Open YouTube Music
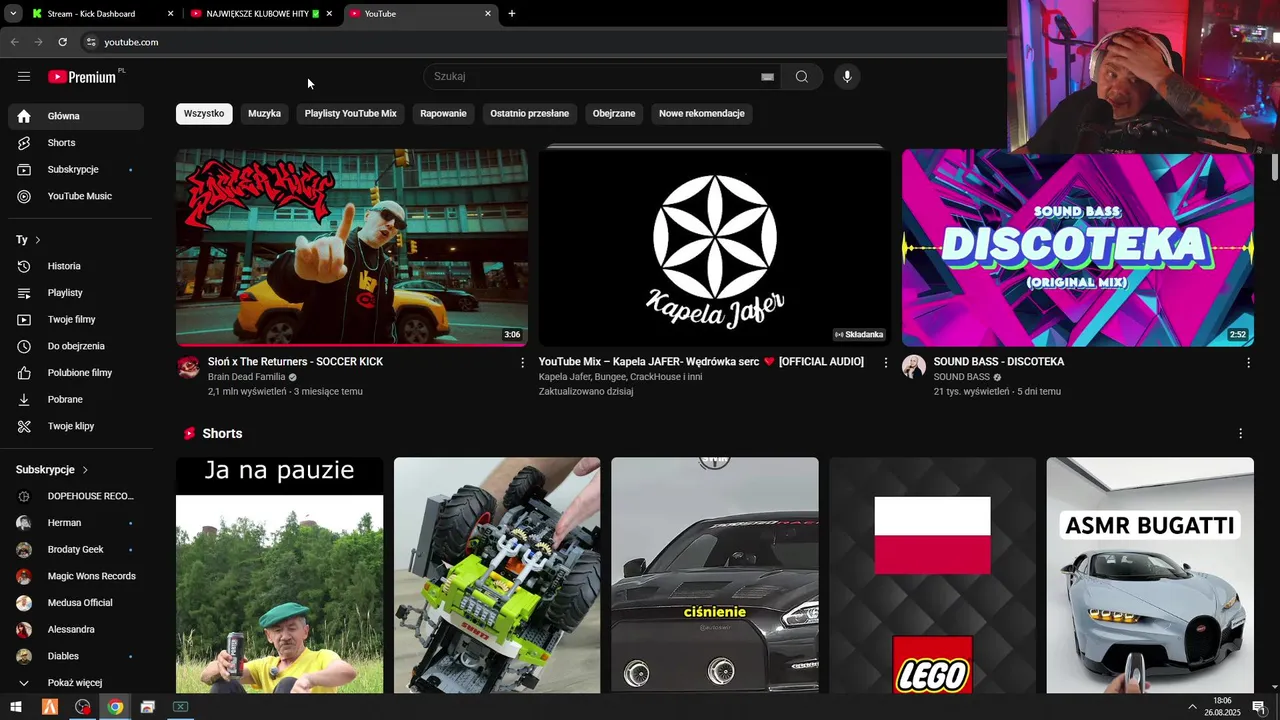1280x720 pixels. (76, 196)
